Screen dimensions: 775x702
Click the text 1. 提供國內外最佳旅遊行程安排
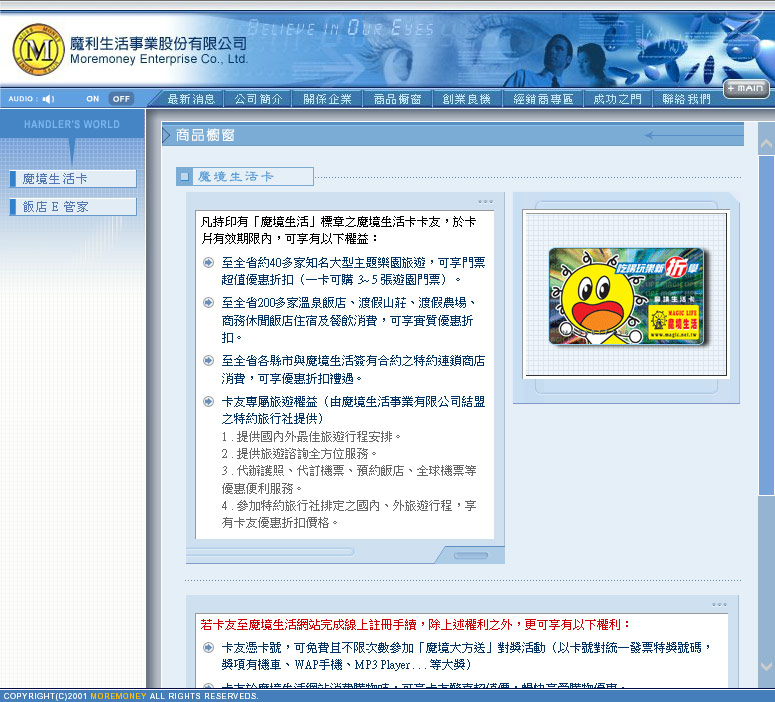pyautogui.click(x=311, y=437)
